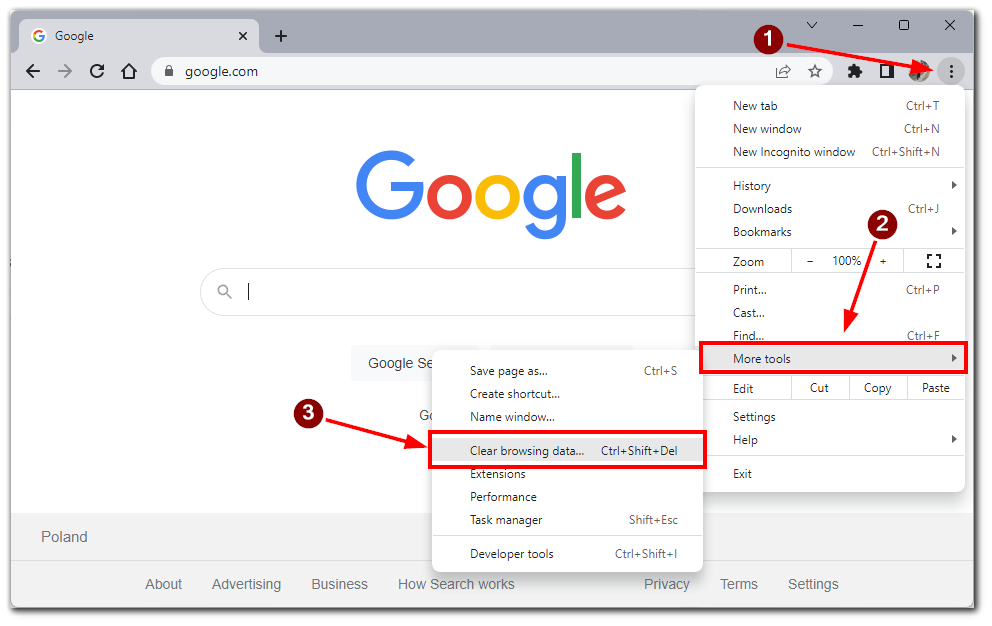This screenshot has height=626, width=992.
Task: Open Downloads from the menu
Action: point(830,209)
